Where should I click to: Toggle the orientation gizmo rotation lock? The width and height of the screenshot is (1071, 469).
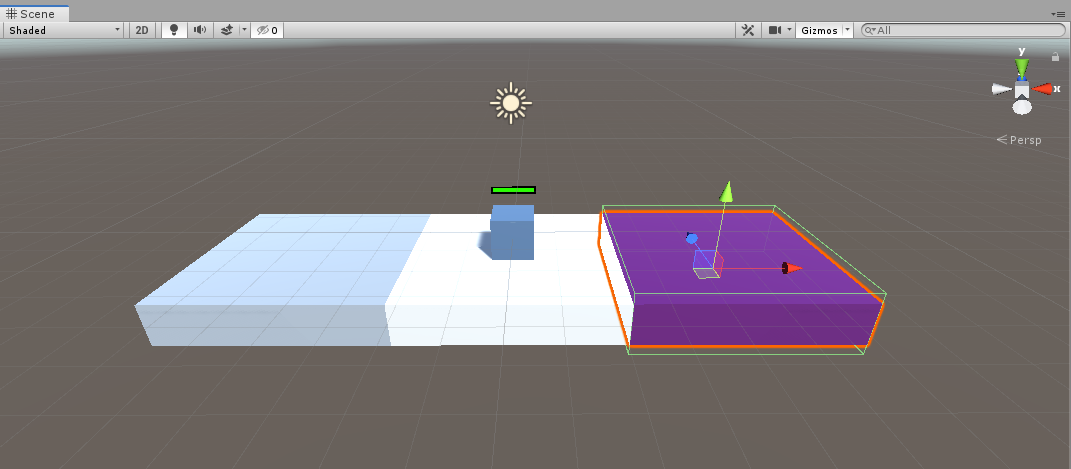coord(1055,57)
